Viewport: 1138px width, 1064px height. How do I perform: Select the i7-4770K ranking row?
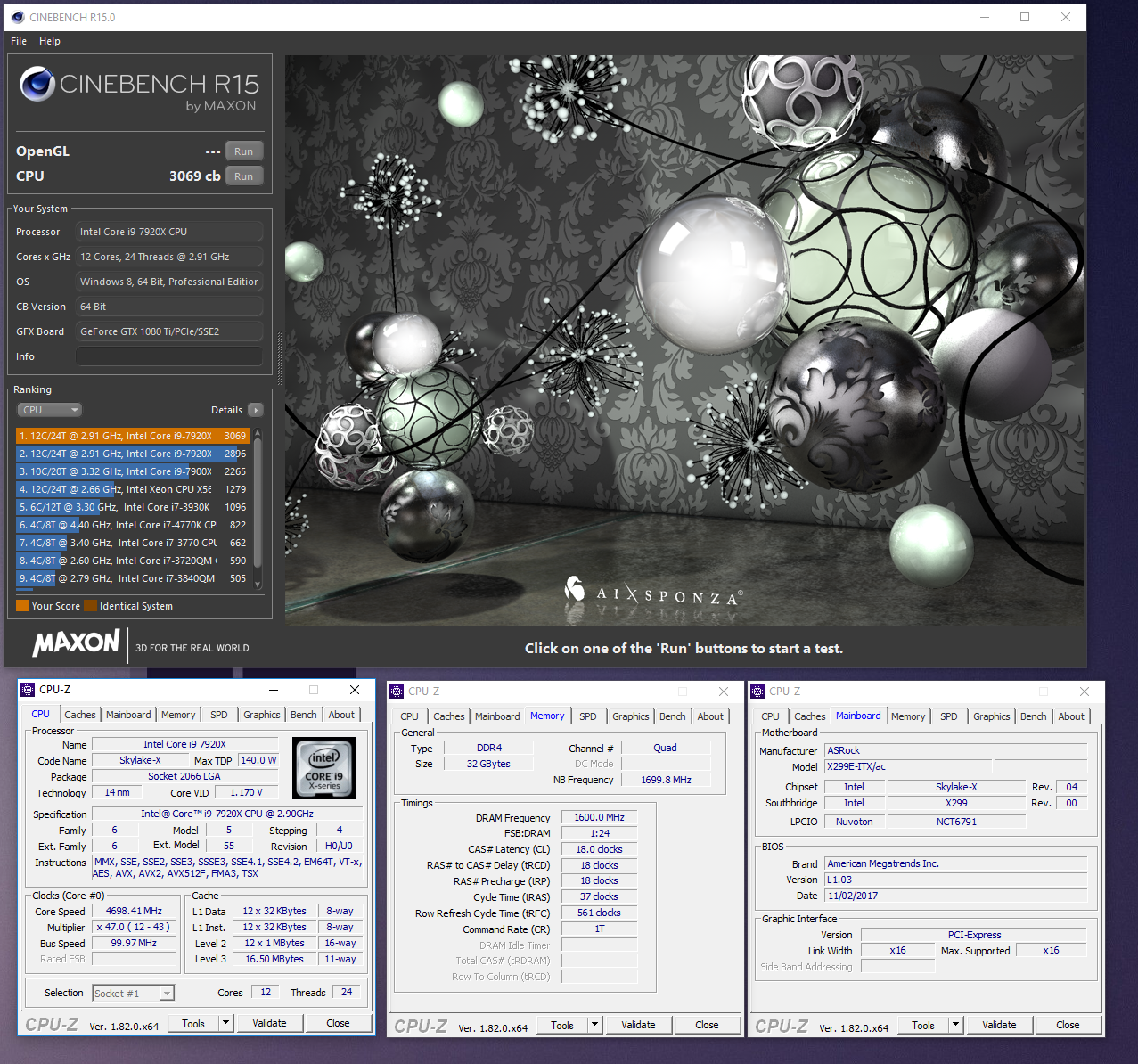(x=133, y=525)
